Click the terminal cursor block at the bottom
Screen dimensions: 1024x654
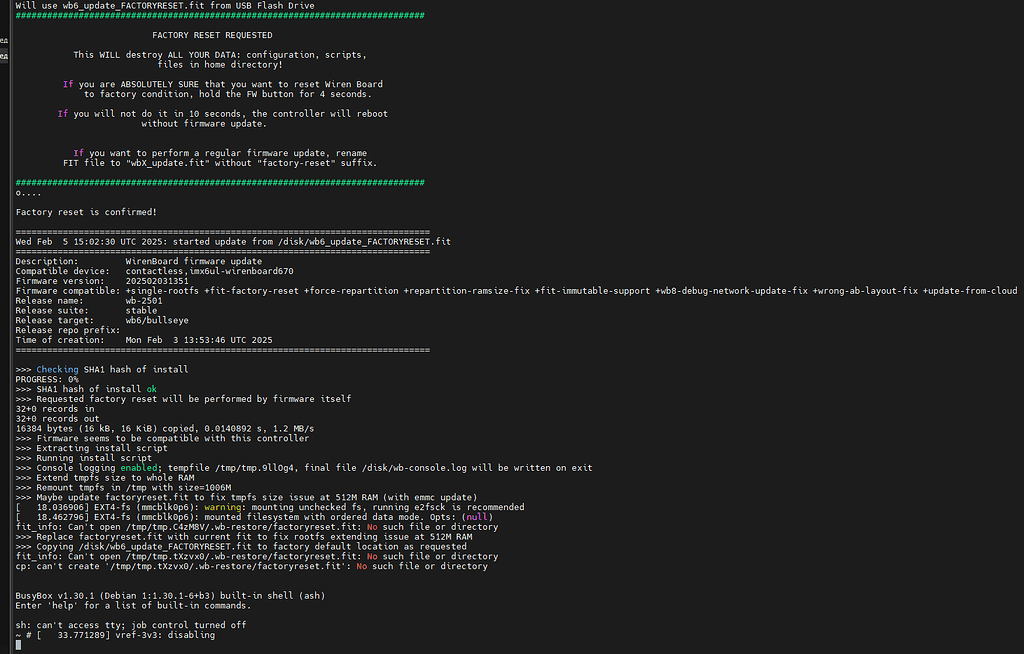point(19,645)
